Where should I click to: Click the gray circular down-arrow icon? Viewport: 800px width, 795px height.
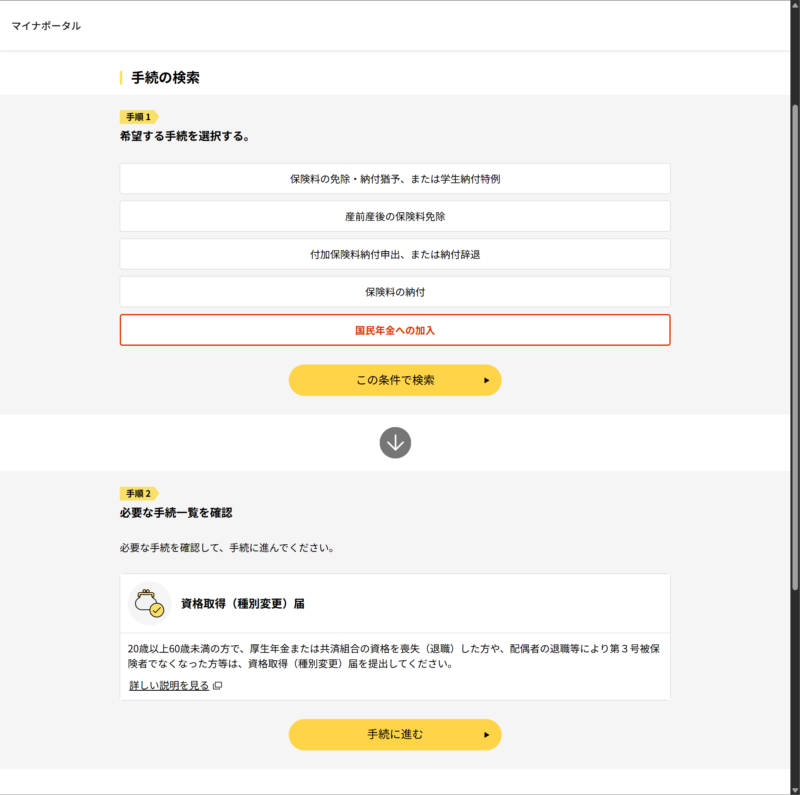click(x=395, y=443)
